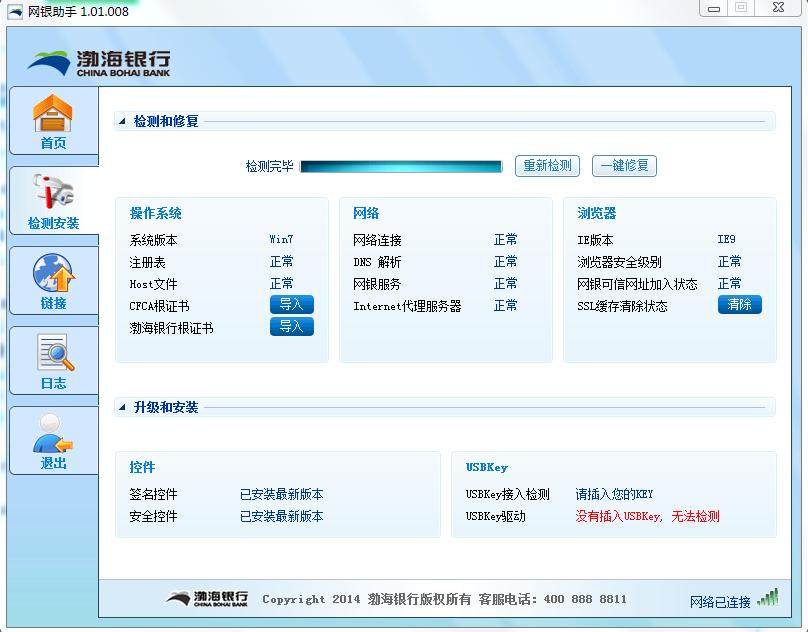Import the CFCA根证书 via 导入
This screenshot has height=632, width=808.
tap(292, 305)
